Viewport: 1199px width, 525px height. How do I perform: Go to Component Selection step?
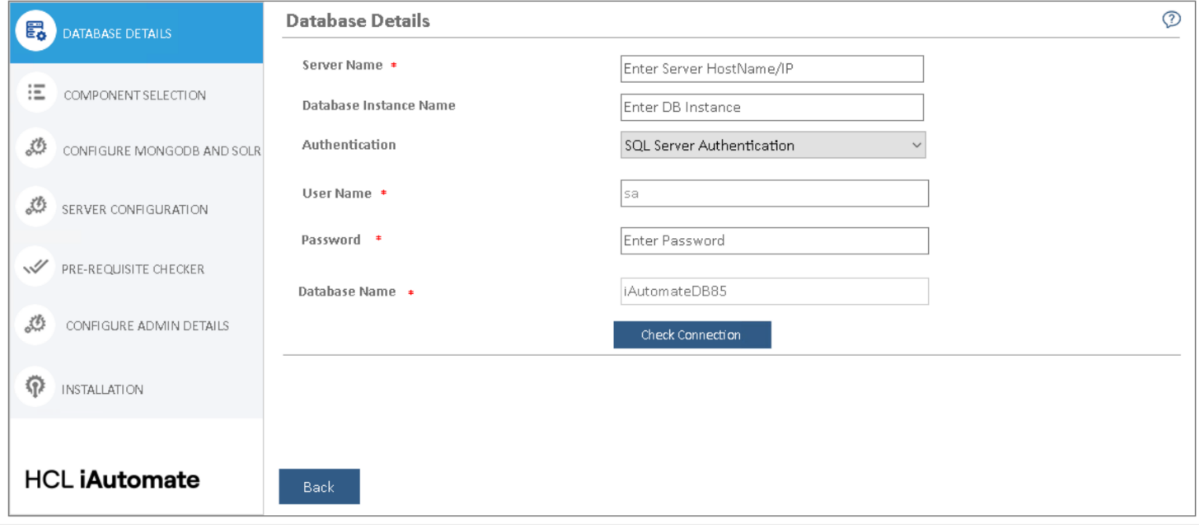tap(134, 95)
